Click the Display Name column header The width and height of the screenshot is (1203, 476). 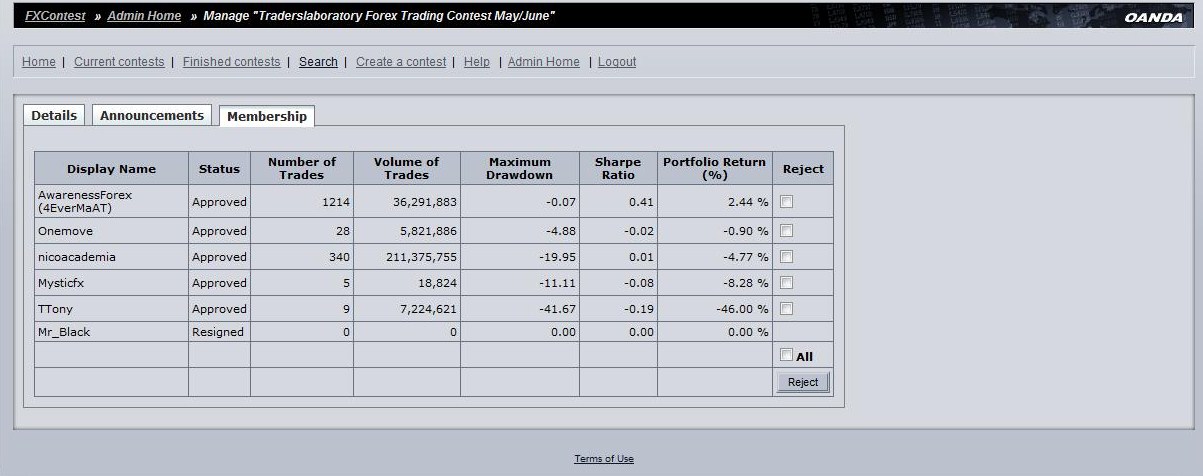point(111,168)
